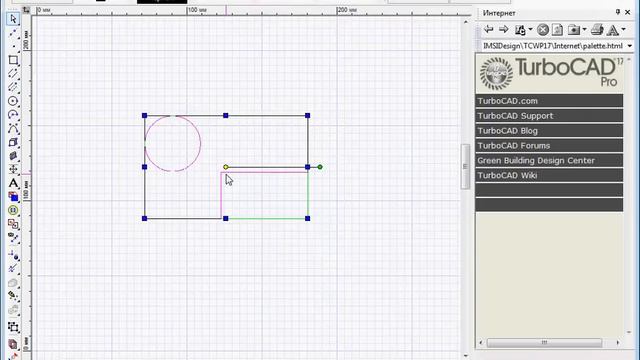Screen dimensions: 640x360
Task: Expand the palette.html address dropdown
Action: click(629, 46)
